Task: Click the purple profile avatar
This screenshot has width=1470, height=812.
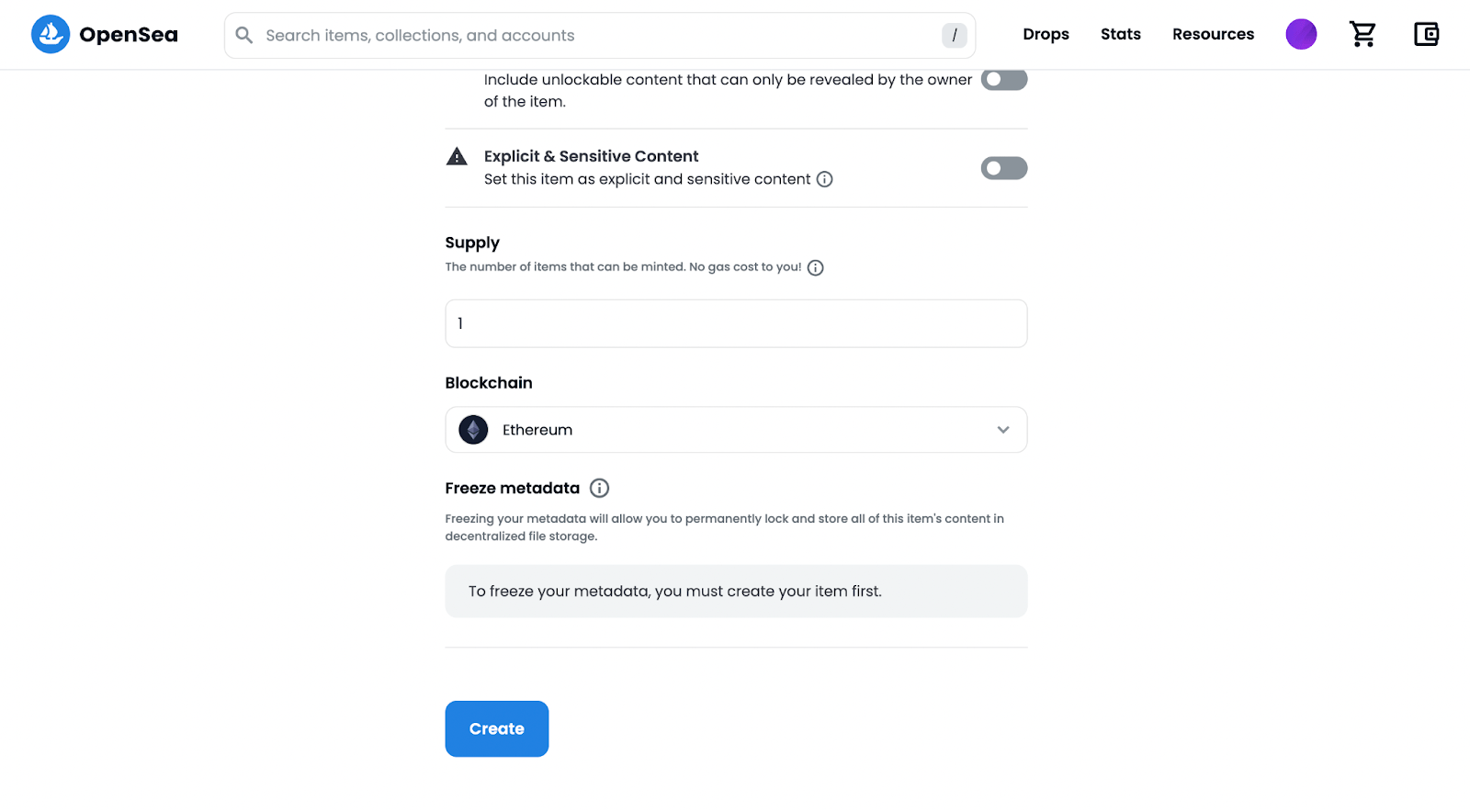Action: pyautogui.click(x=1301, y=35)
